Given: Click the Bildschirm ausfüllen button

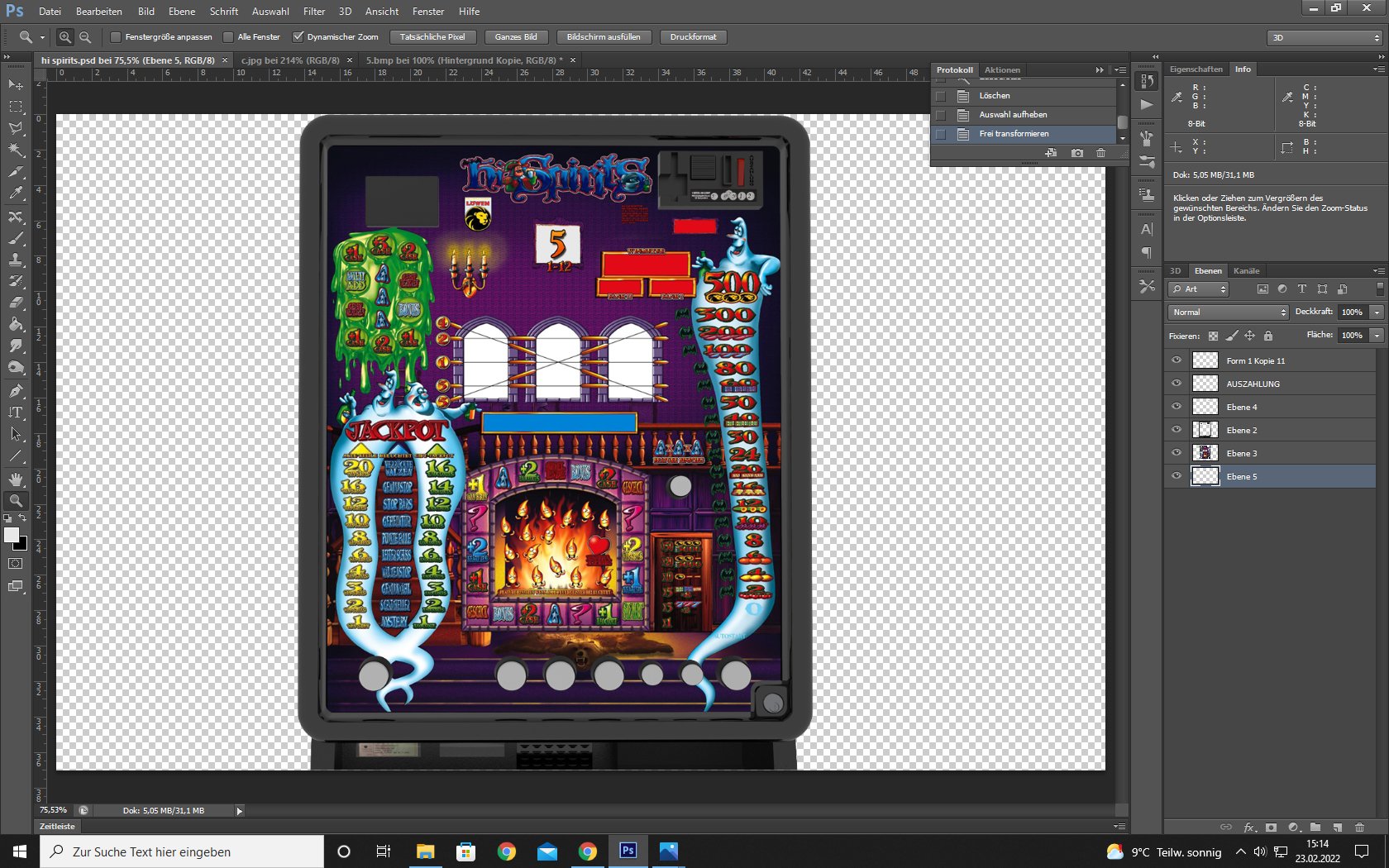Looking at the screenshot, I should coord(604,37).
